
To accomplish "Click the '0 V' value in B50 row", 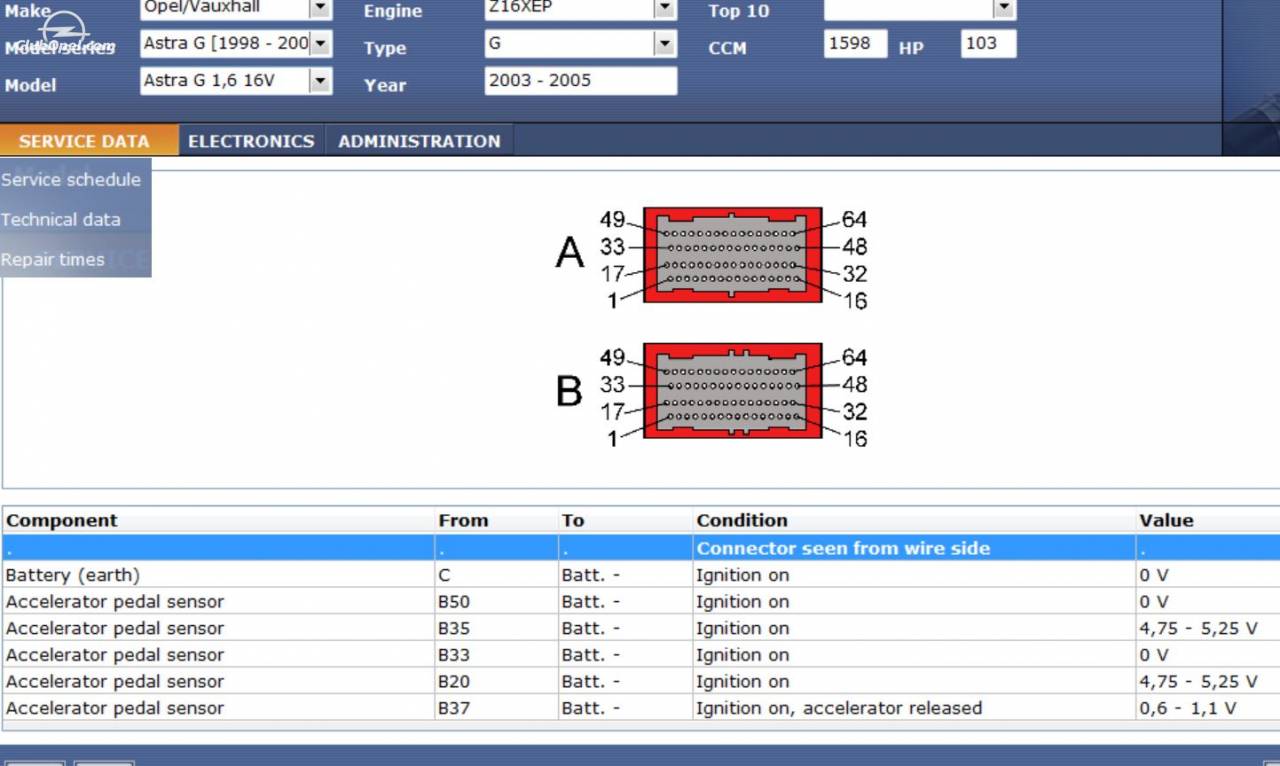I will pyautogui.click(x=1154, y=602).
